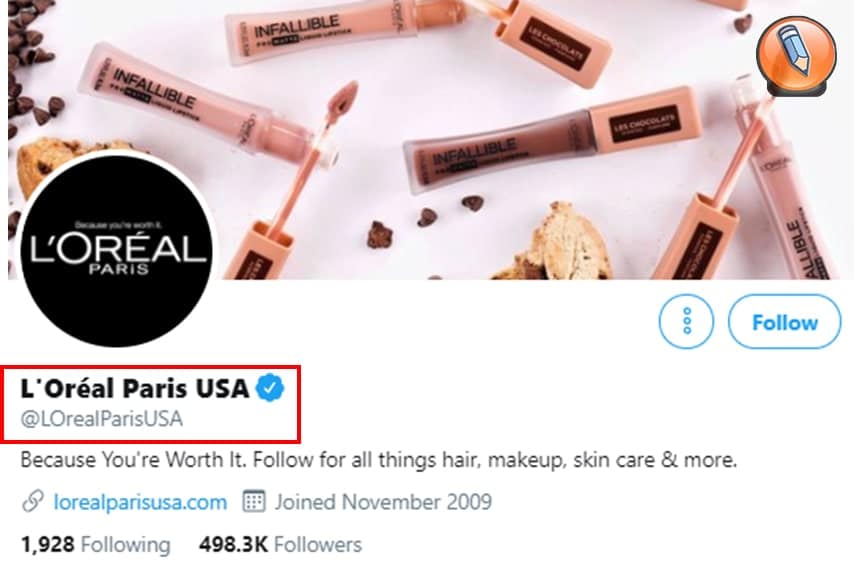Open the three-dot more options menu
The image size is (854, 566).
click(686, 321)
